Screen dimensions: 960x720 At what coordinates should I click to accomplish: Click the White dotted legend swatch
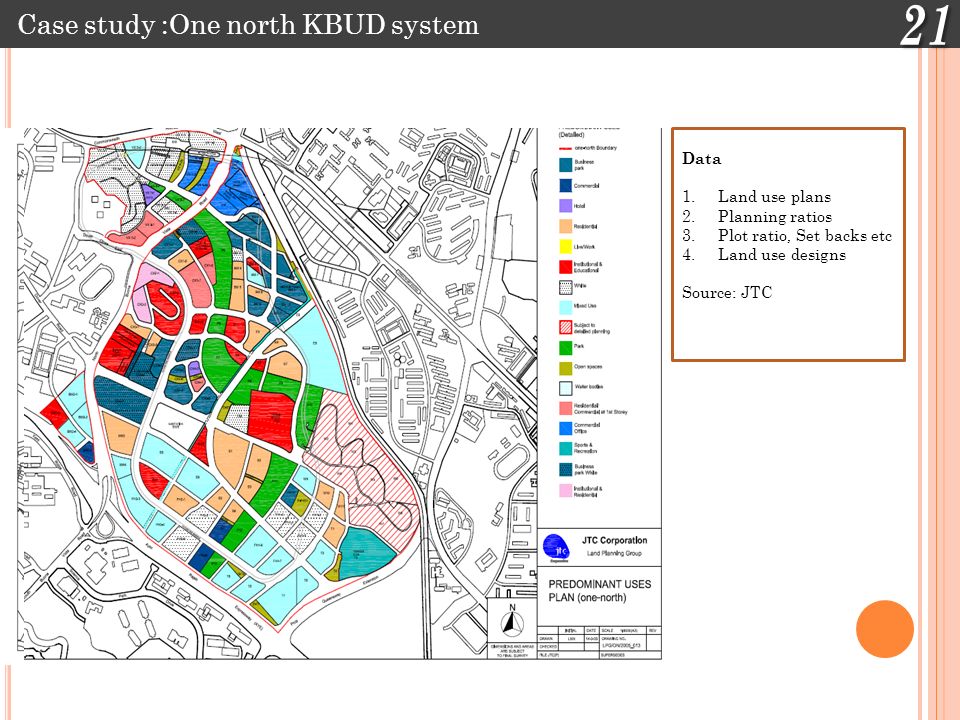click(x=565, y=287)
